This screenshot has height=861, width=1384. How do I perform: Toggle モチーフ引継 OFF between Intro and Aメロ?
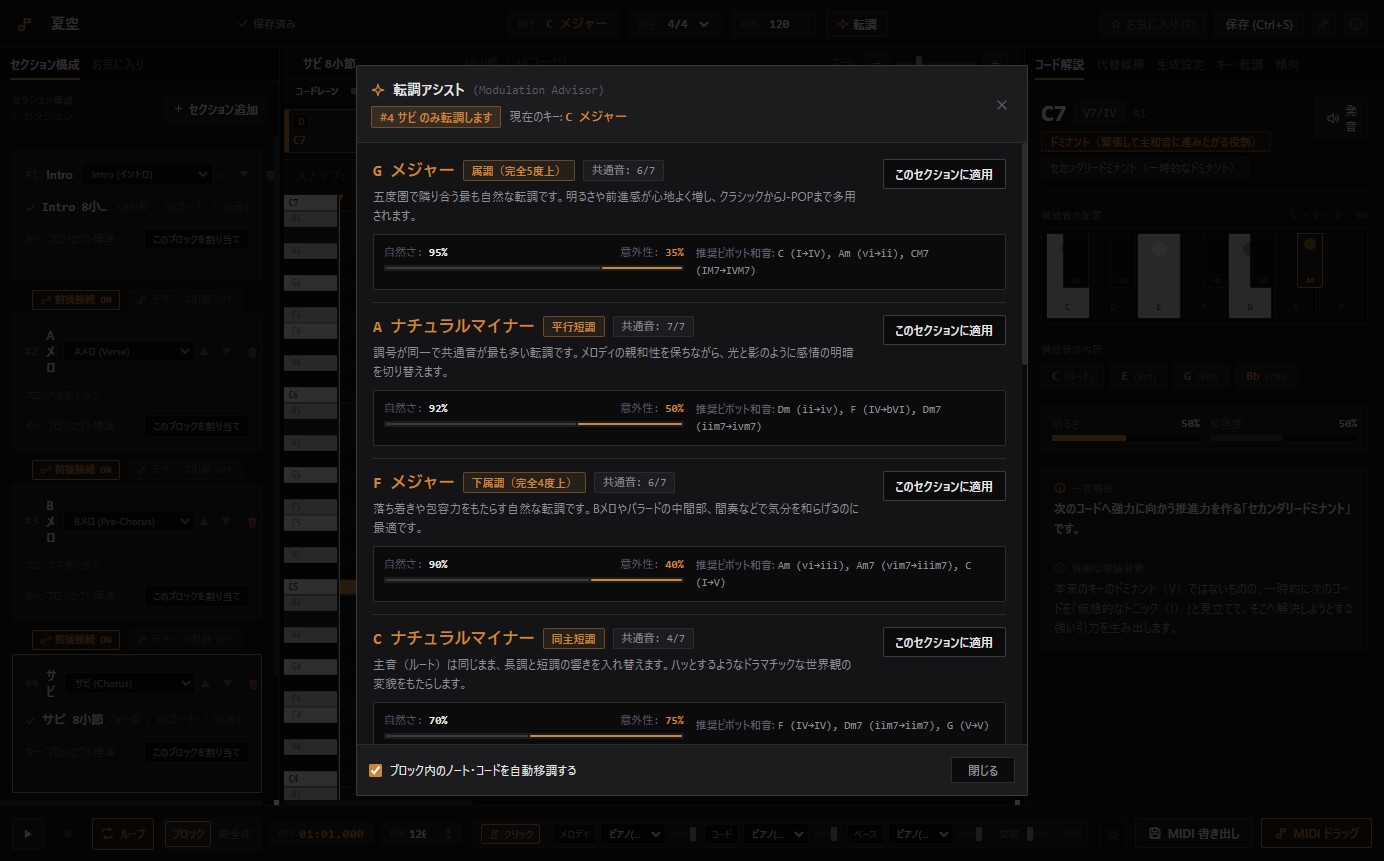186,300
